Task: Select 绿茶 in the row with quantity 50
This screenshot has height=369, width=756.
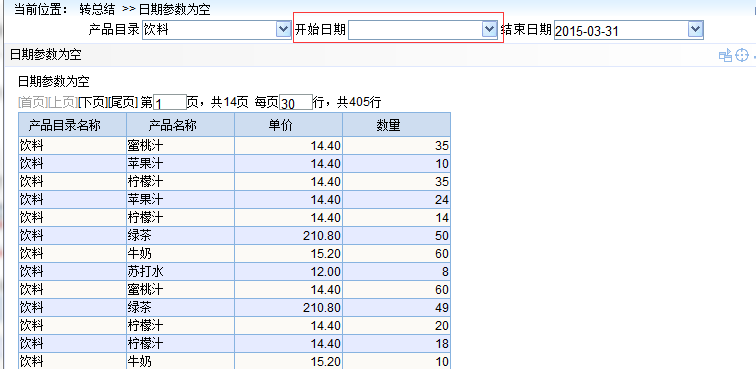Action: coord(180,235)
